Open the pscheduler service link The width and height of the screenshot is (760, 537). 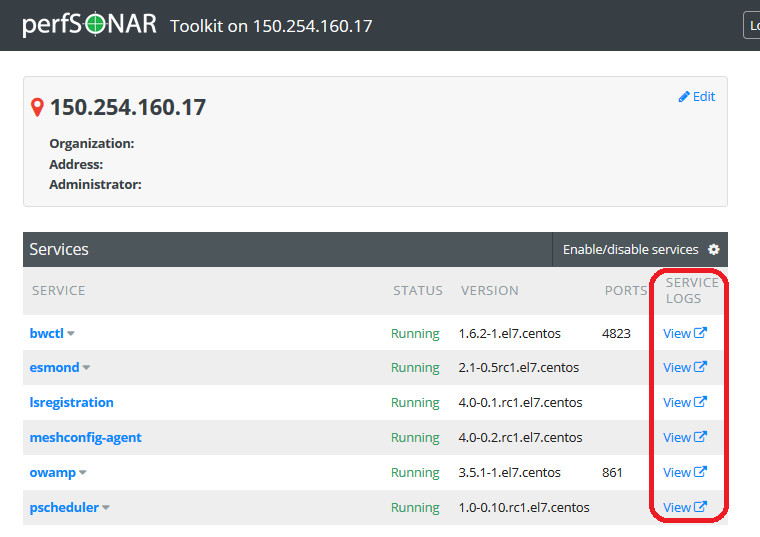64,507
